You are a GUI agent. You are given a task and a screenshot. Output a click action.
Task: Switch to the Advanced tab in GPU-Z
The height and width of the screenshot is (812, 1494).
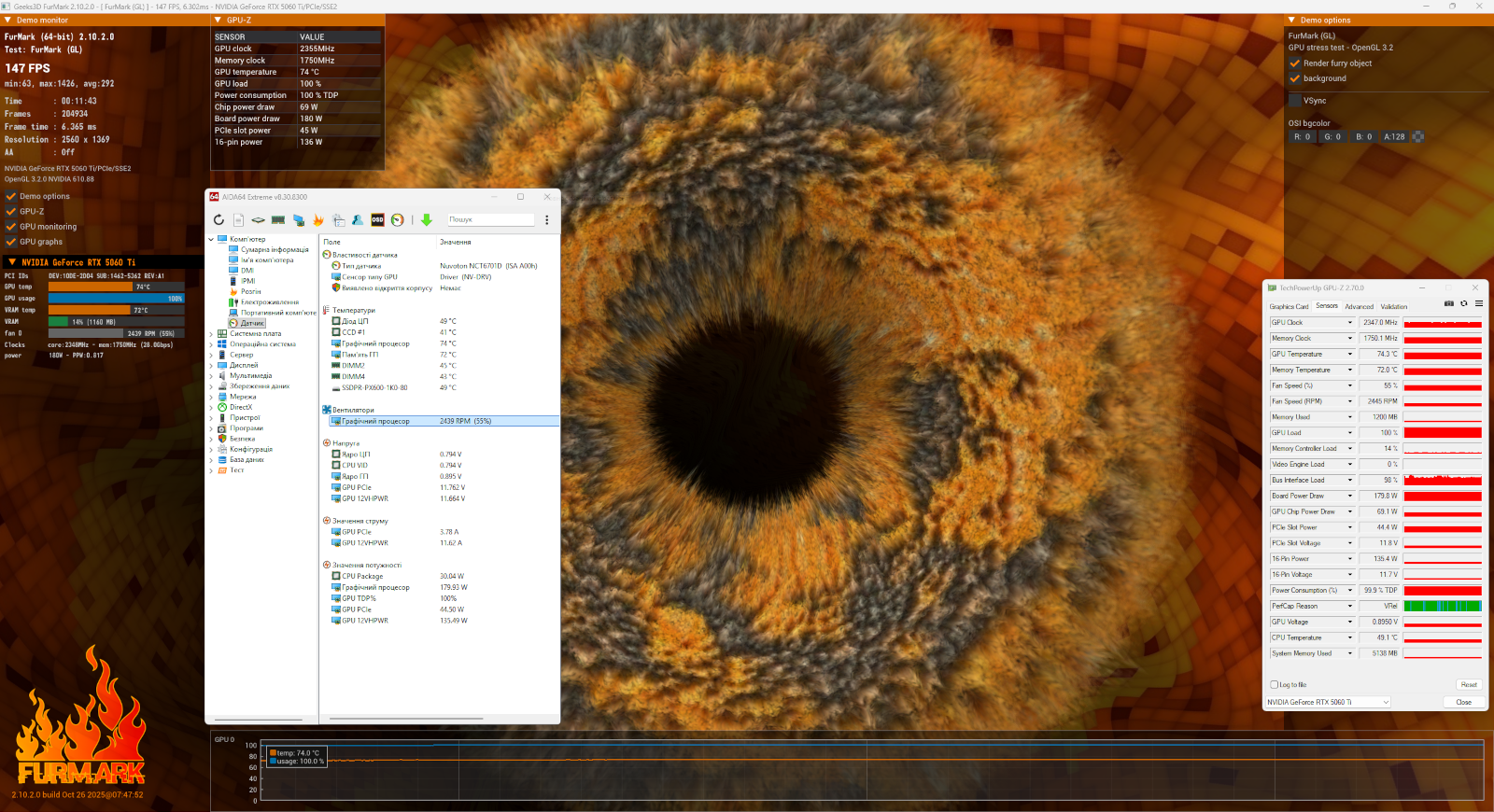[1359, 307]
